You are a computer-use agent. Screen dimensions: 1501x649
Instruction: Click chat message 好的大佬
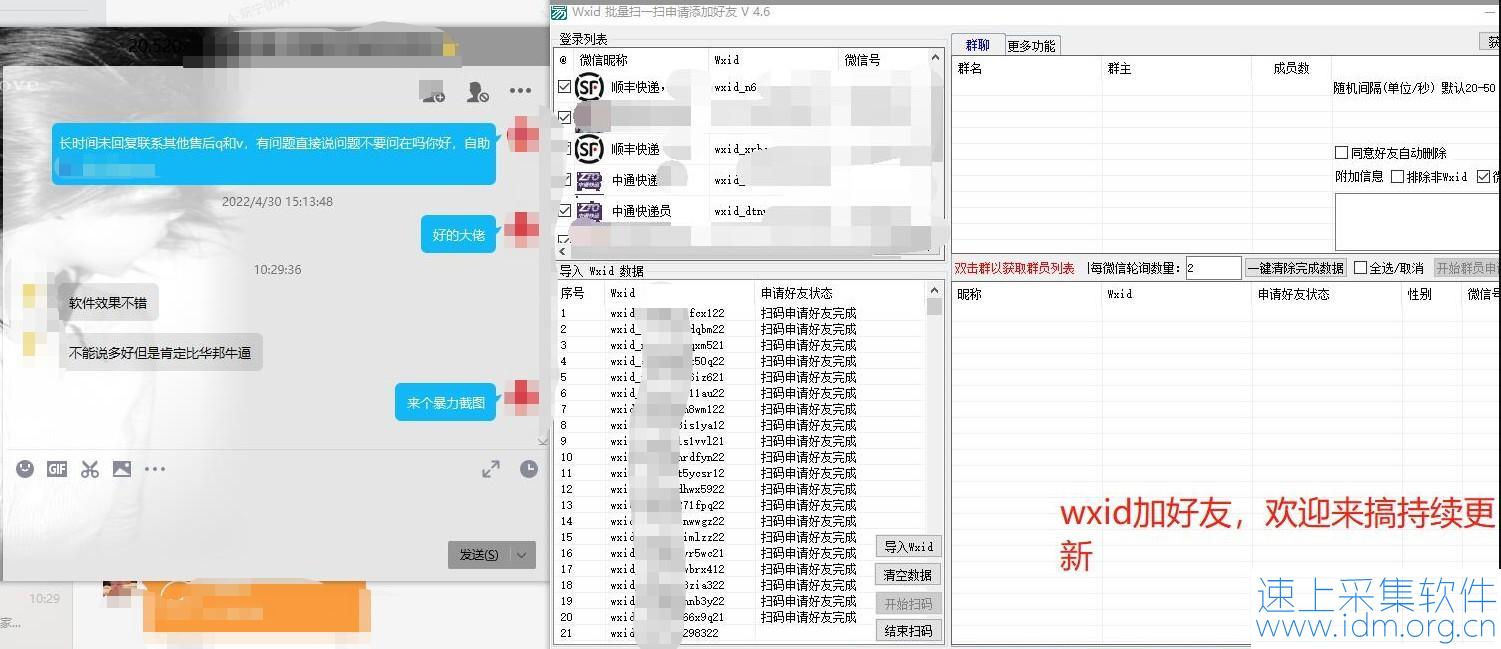point(458,235)
